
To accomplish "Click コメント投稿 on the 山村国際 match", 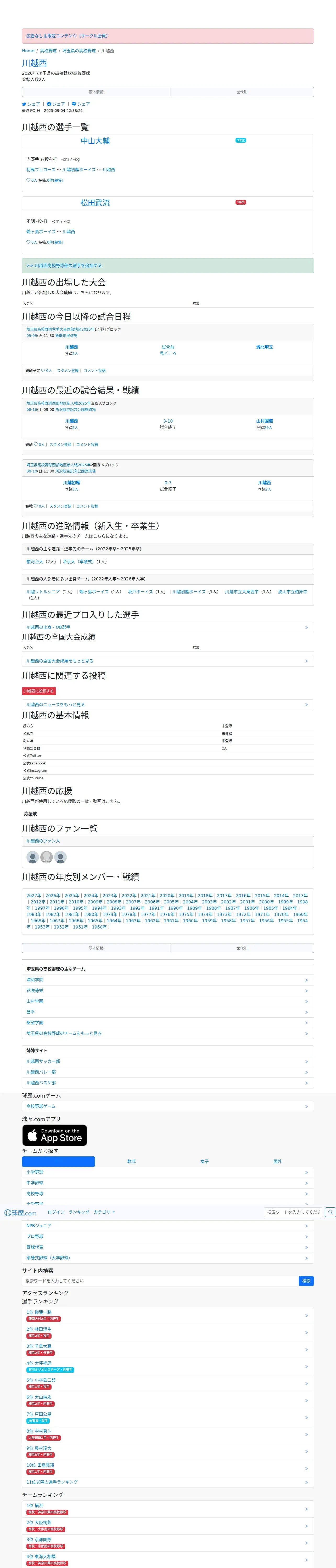I will coord(87,444).
